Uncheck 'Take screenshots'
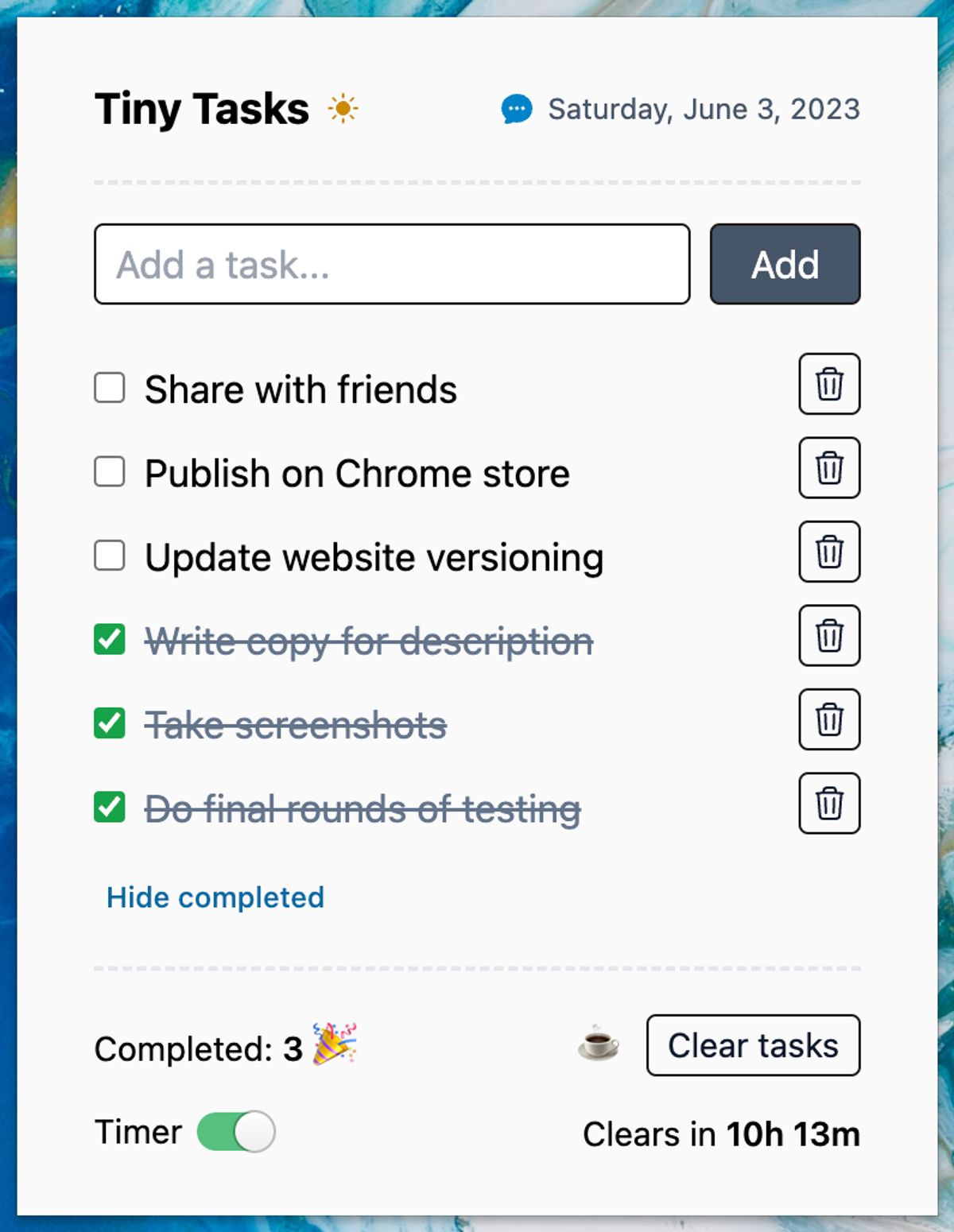 coord(111,723)
